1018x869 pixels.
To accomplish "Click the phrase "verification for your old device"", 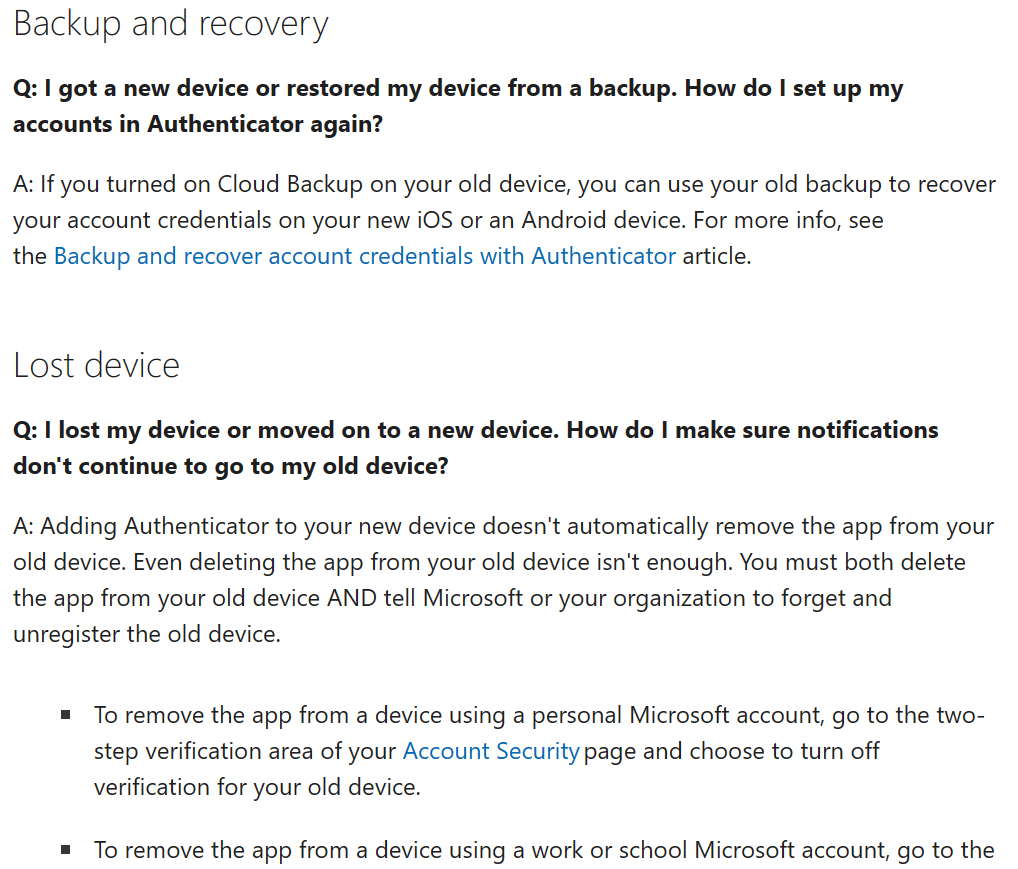I will 257,787.
